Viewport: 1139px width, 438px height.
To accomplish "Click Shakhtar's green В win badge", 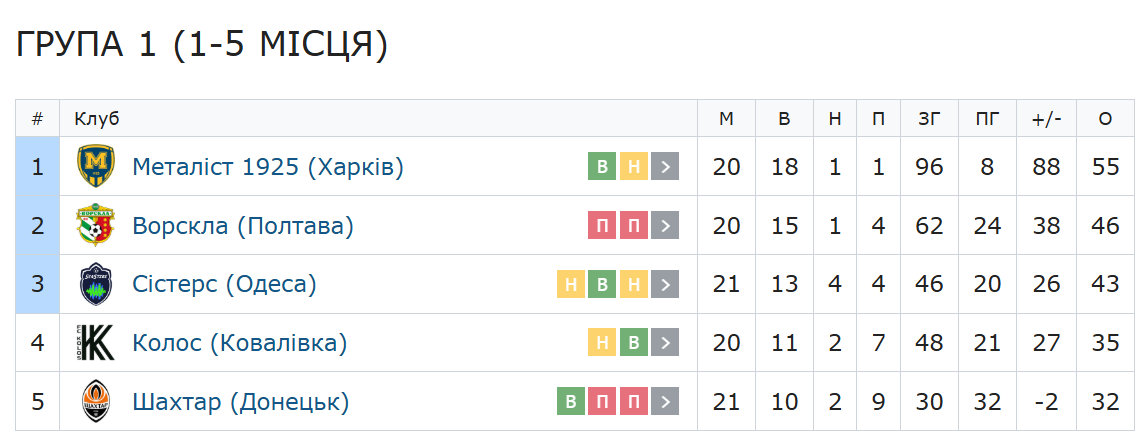I will pos(571,403).
